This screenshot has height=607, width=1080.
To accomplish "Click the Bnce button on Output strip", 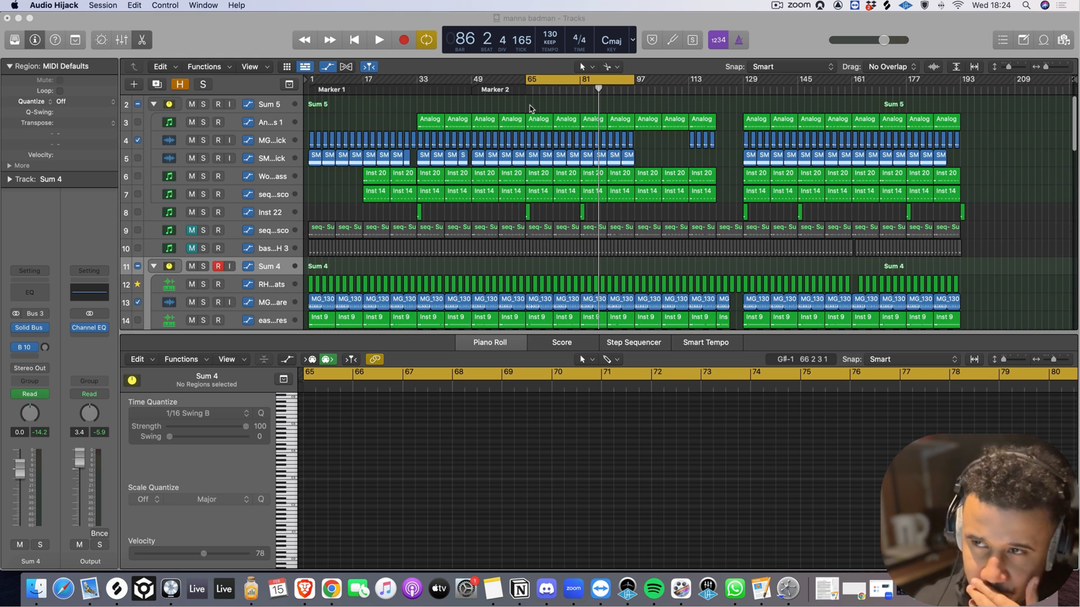I will pyautogui.click(x=99, y=533).
